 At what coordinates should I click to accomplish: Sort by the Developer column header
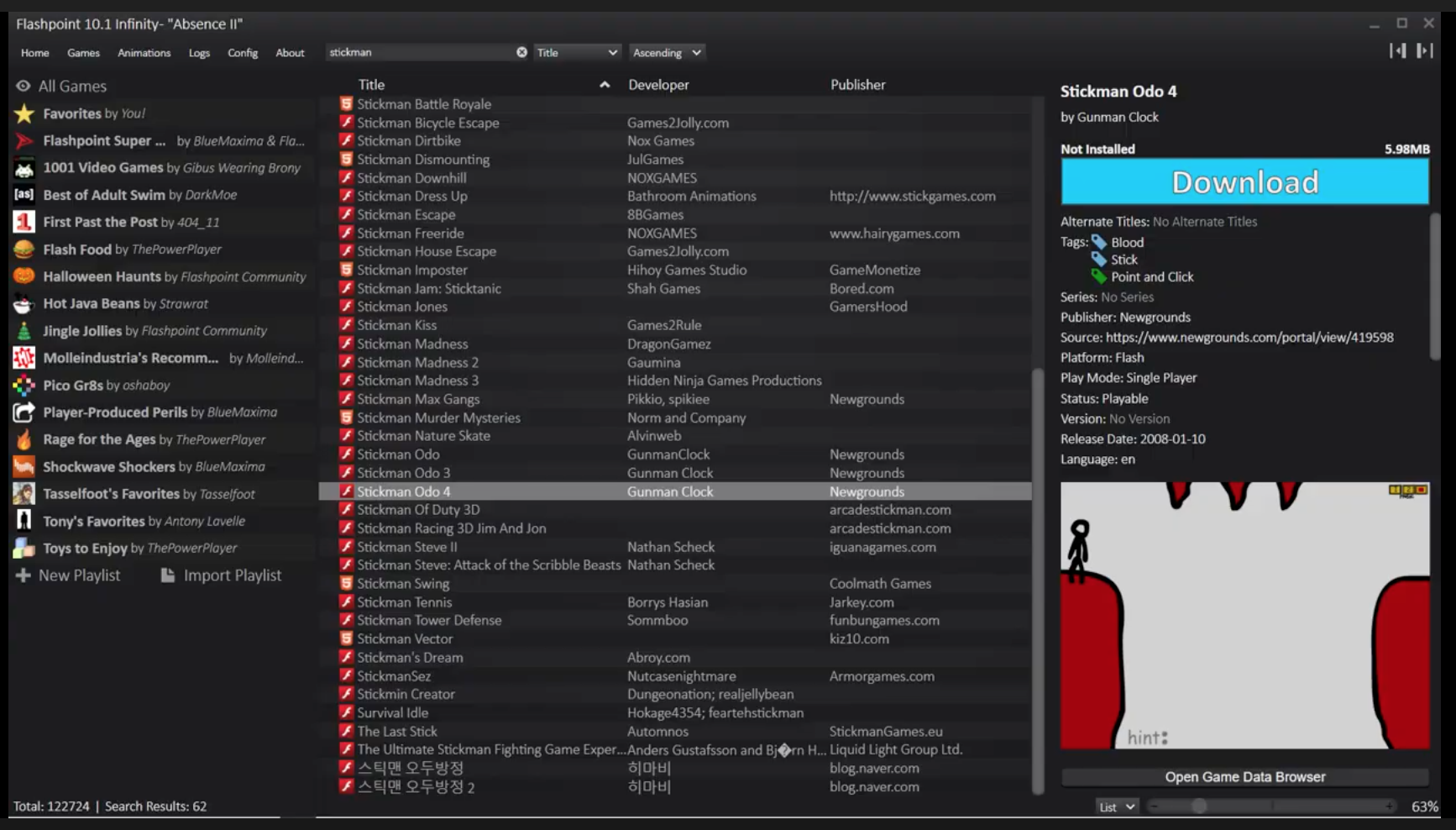tap(658, 85)
